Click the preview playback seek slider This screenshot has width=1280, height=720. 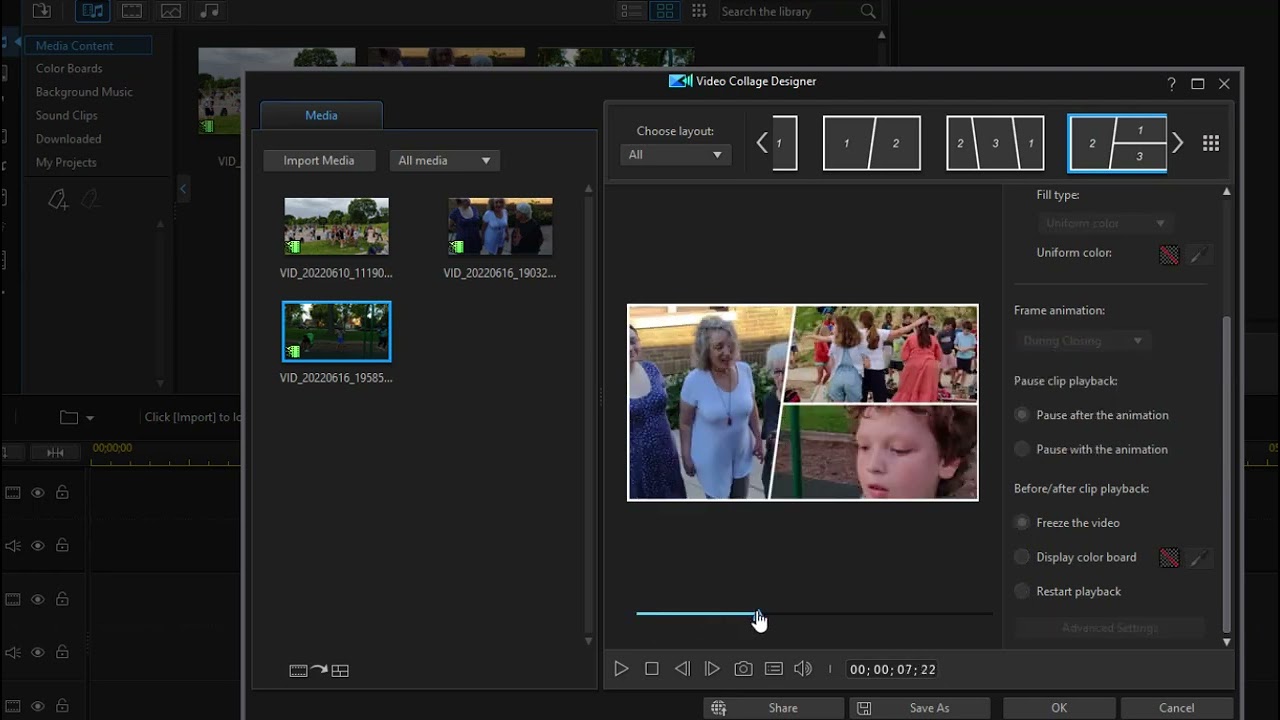[814, 613]
